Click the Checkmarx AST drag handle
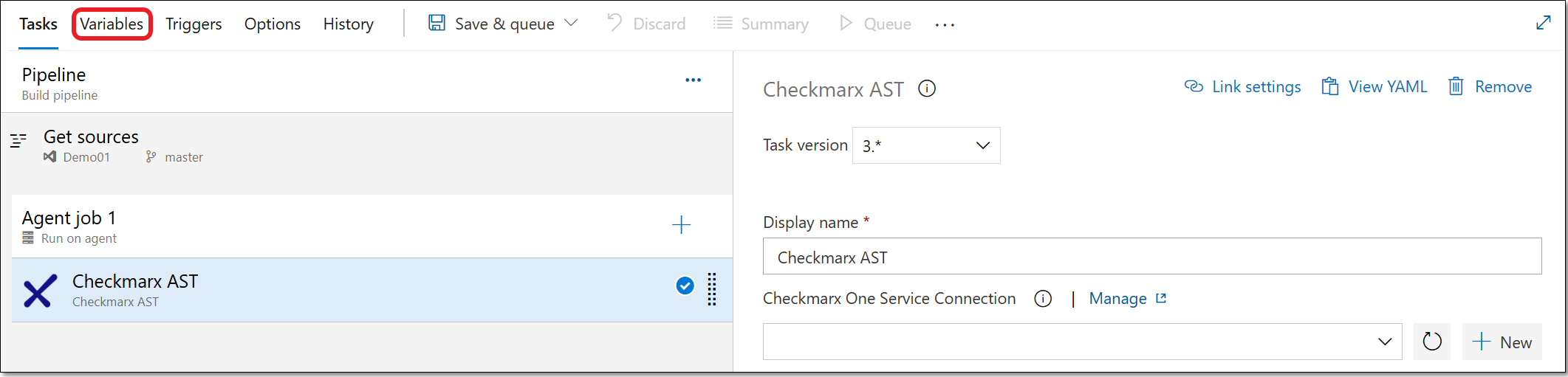Viewport: 1568px width, 377px height. tap(712, 289)
